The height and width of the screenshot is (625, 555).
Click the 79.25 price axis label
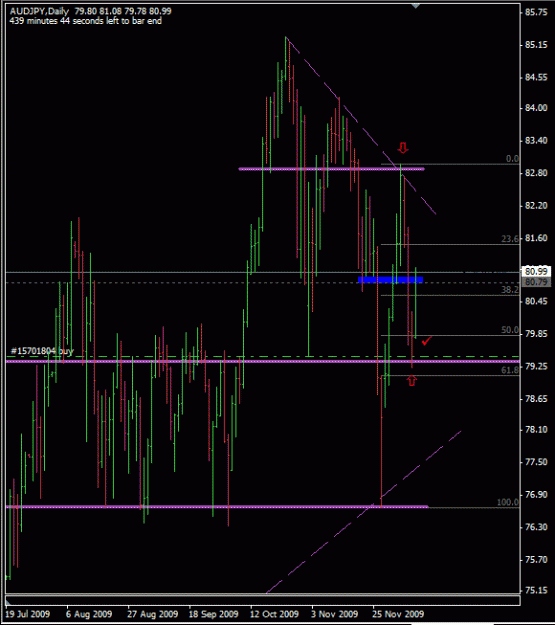[x=536, y=366]
